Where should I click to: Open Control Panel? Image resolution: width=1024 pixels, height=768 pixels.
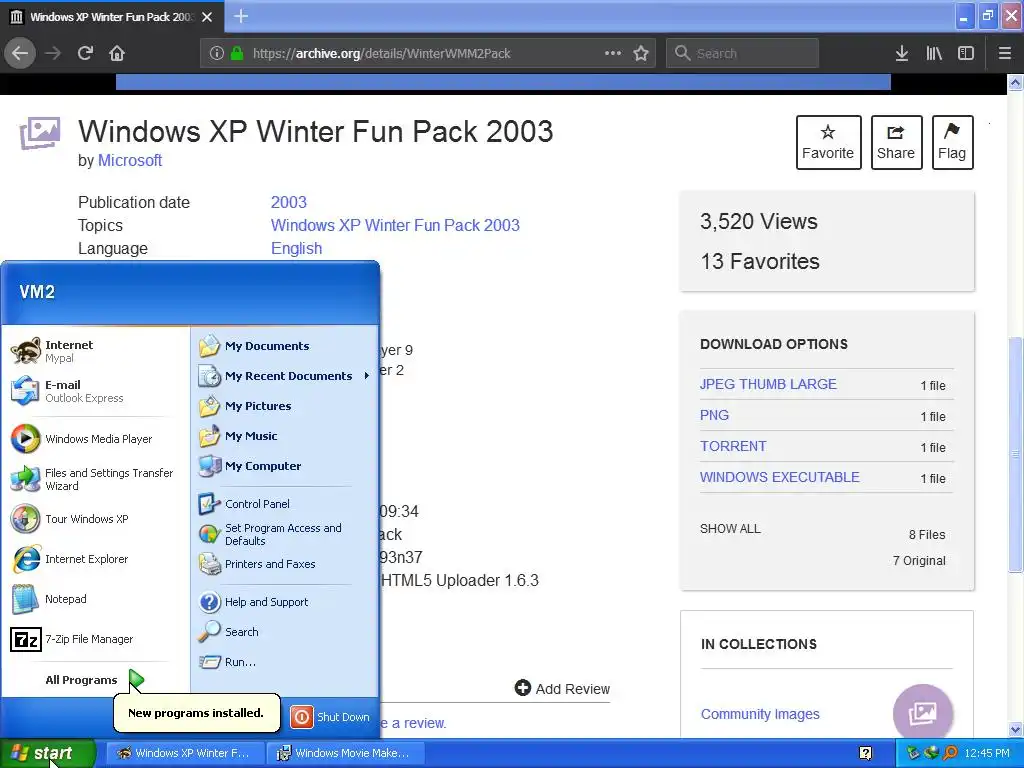pyautogui.click(x=284, y=504)
